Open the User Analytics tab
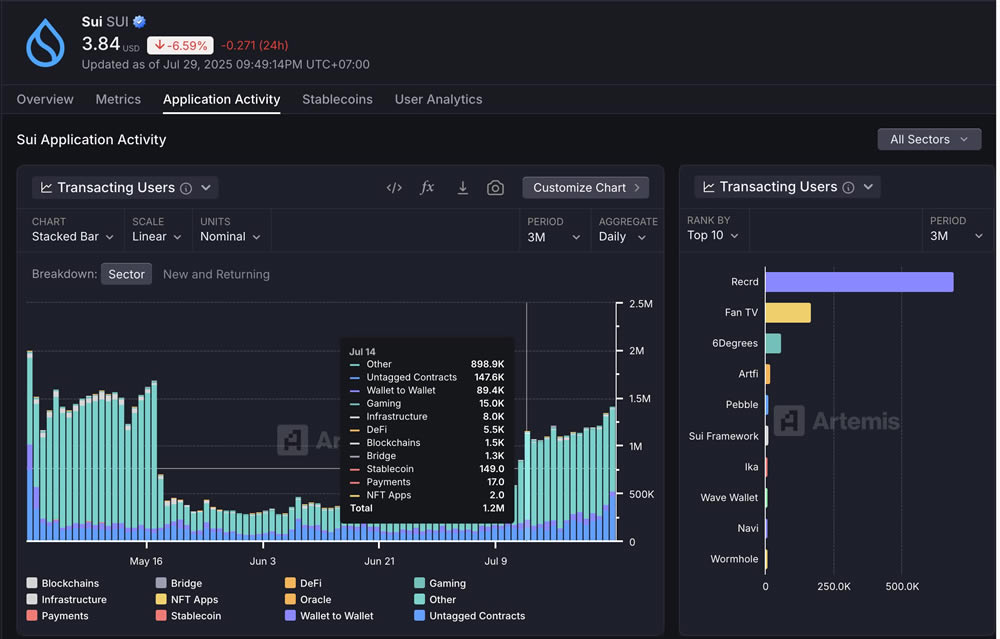 (438, 100)
